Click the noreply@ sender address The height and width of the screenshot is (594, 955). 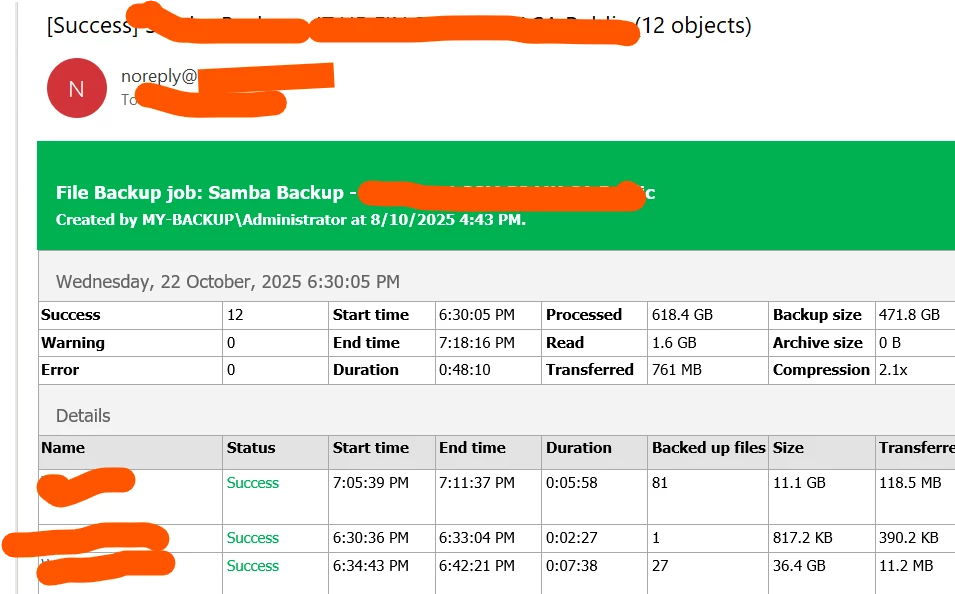pyautogui.click(x=160, y=76)
